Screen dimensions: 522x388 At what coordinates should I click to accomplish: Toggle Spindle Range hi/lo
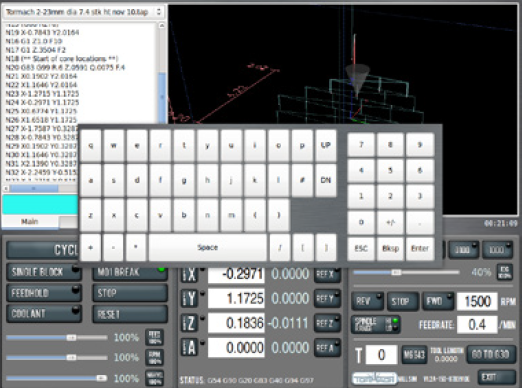375,324
